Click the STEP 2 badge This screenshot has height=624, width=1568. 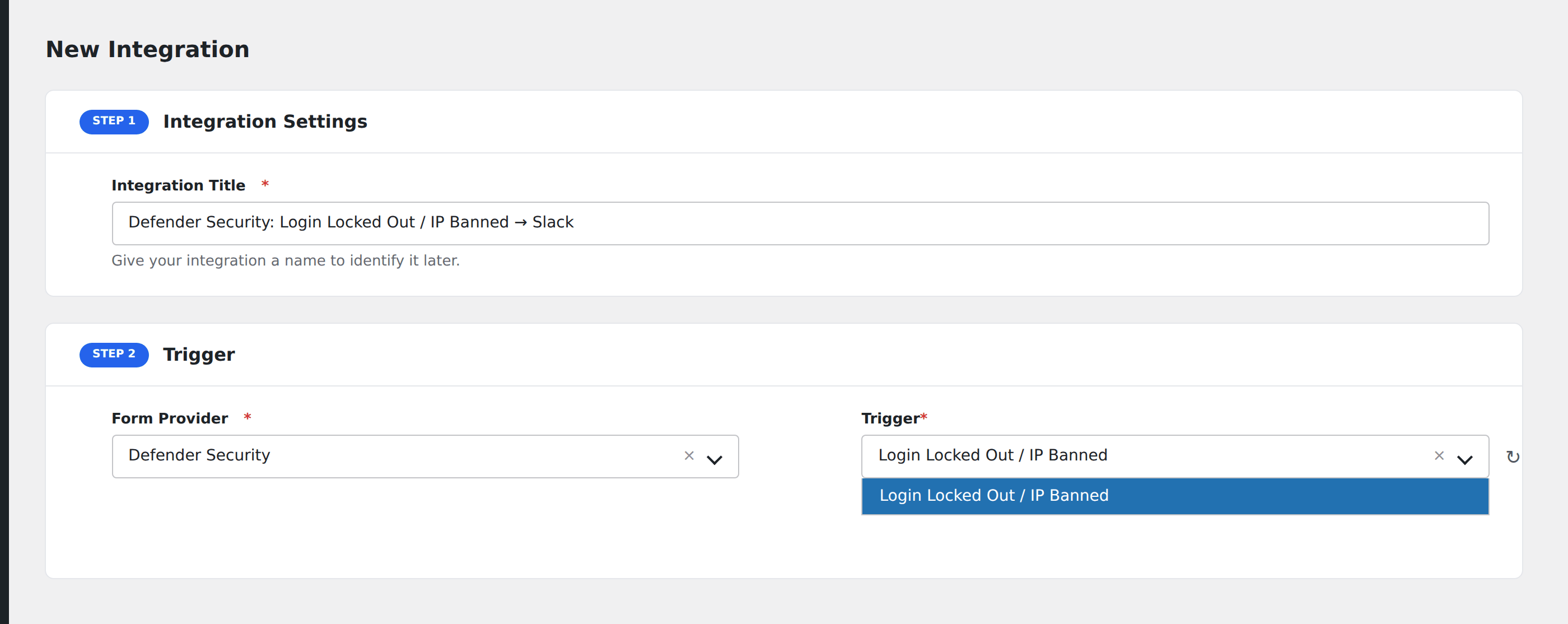(x=114, y=355)
